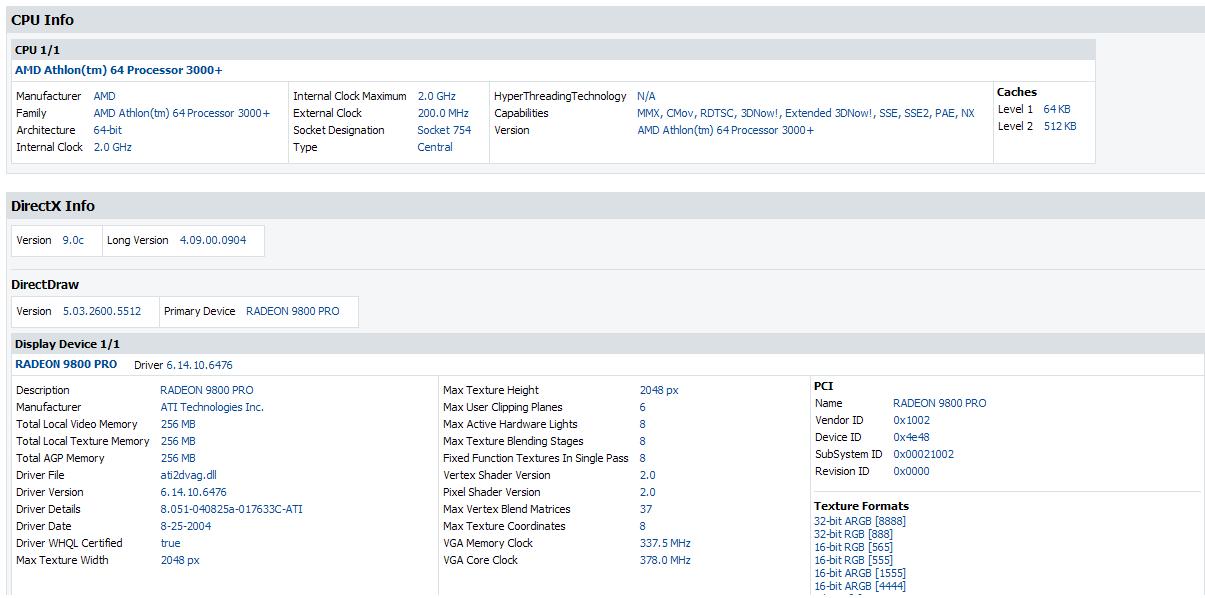Click Primary Device value RADEON 9800 PRO
This screenshot has height=598, width=1205.
(292, 311)
